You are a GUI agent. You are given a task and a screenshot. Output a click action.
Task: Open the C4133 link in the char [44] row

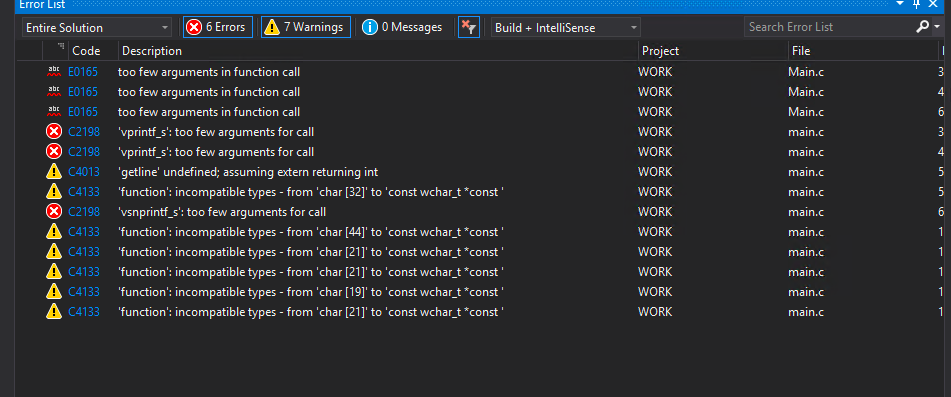click(x=84, y=232)
